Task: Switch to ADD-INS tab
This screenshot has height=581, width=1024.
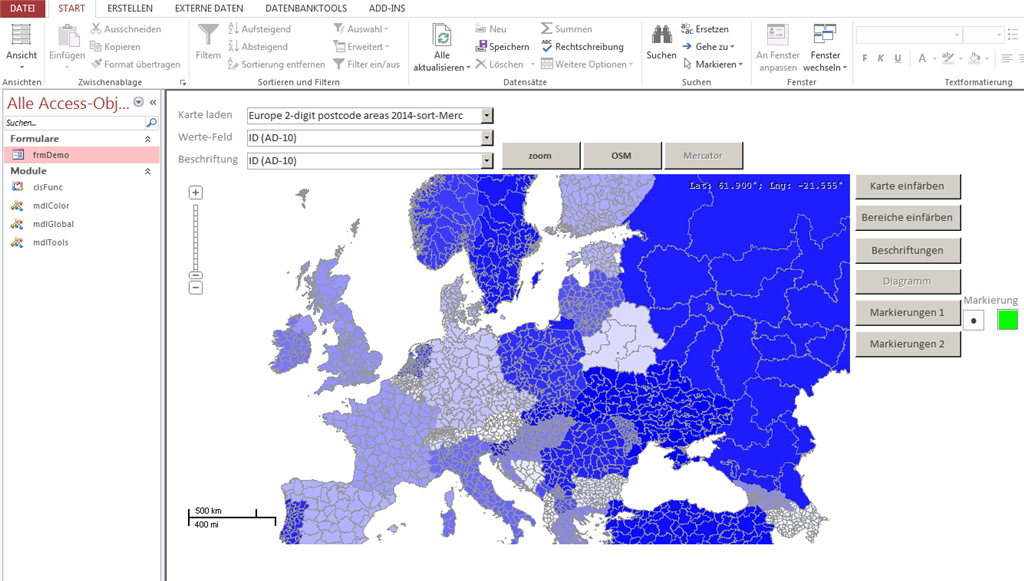Action: 387,8
